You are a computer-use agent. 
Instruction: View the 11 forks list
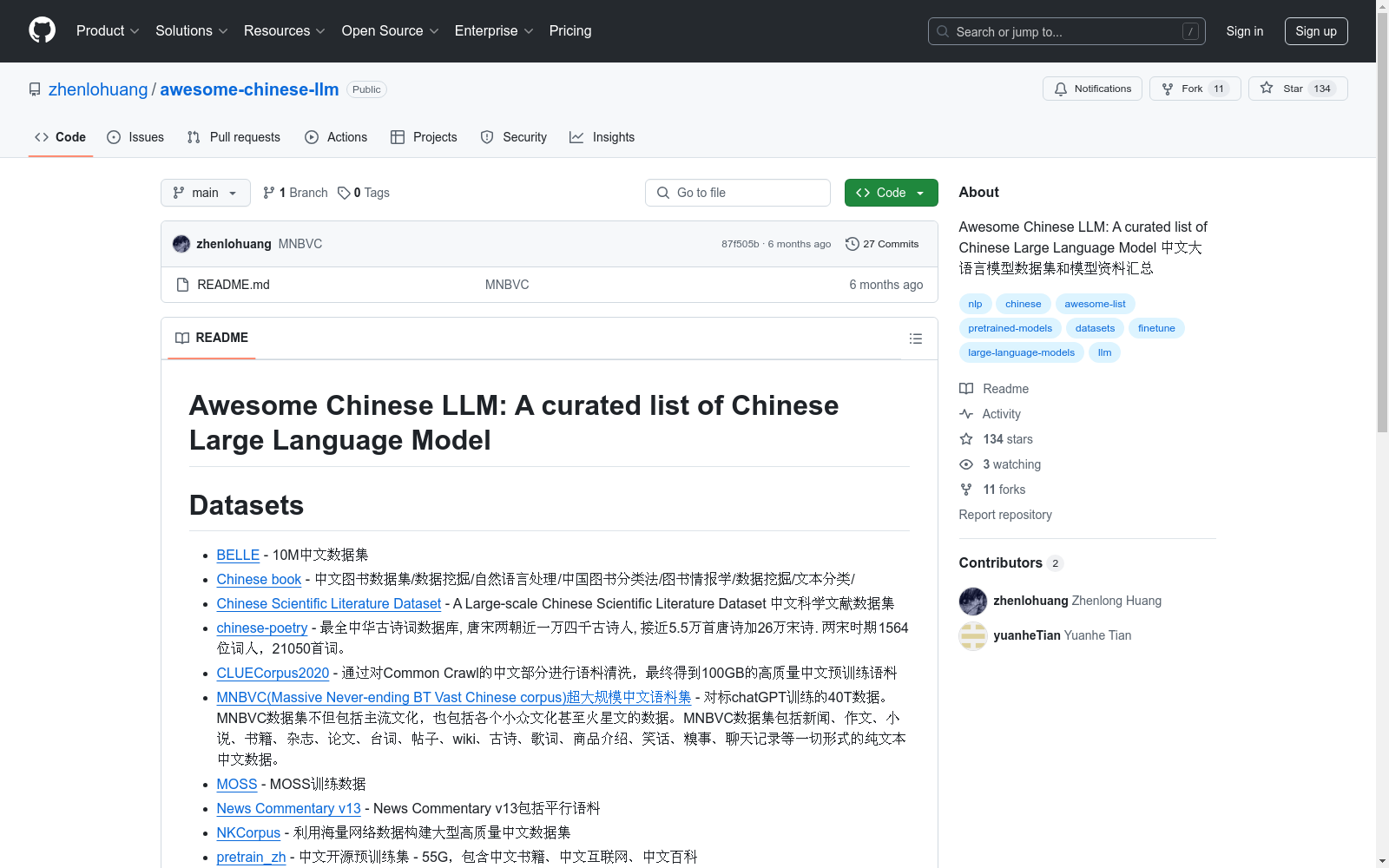[x=992, y=490]
